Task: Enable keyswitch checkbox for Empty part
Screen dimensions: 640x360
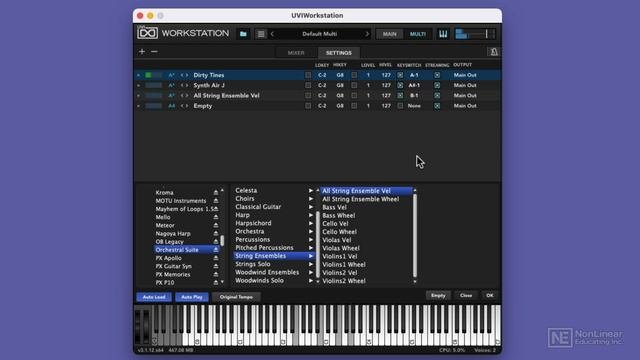Action: point(400,106)
